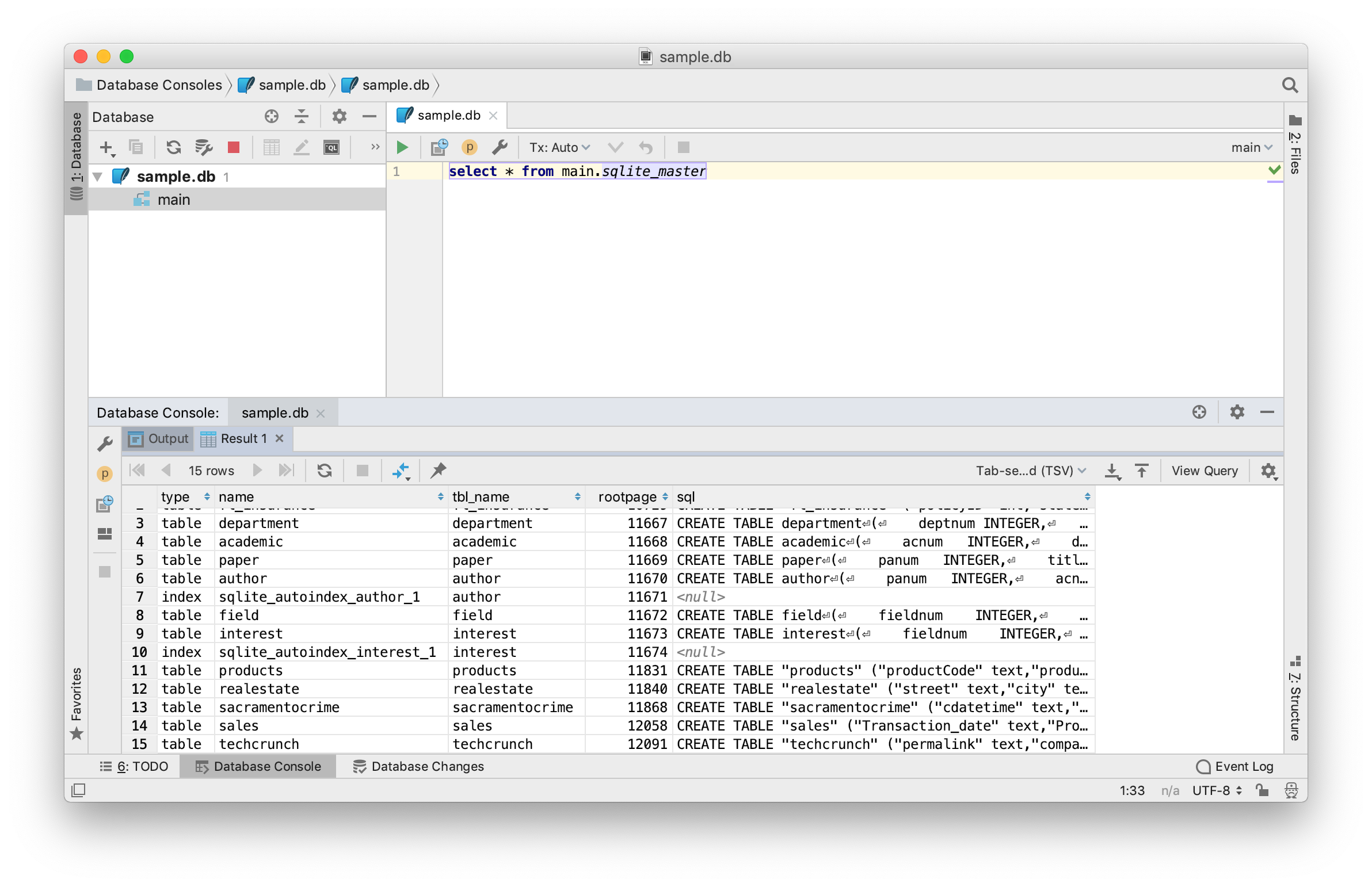Viewport: 1372px width, 887px height.
Task: Open the Tab-separated (TSV) format dropdown
Action: [x=1030, y=471]
